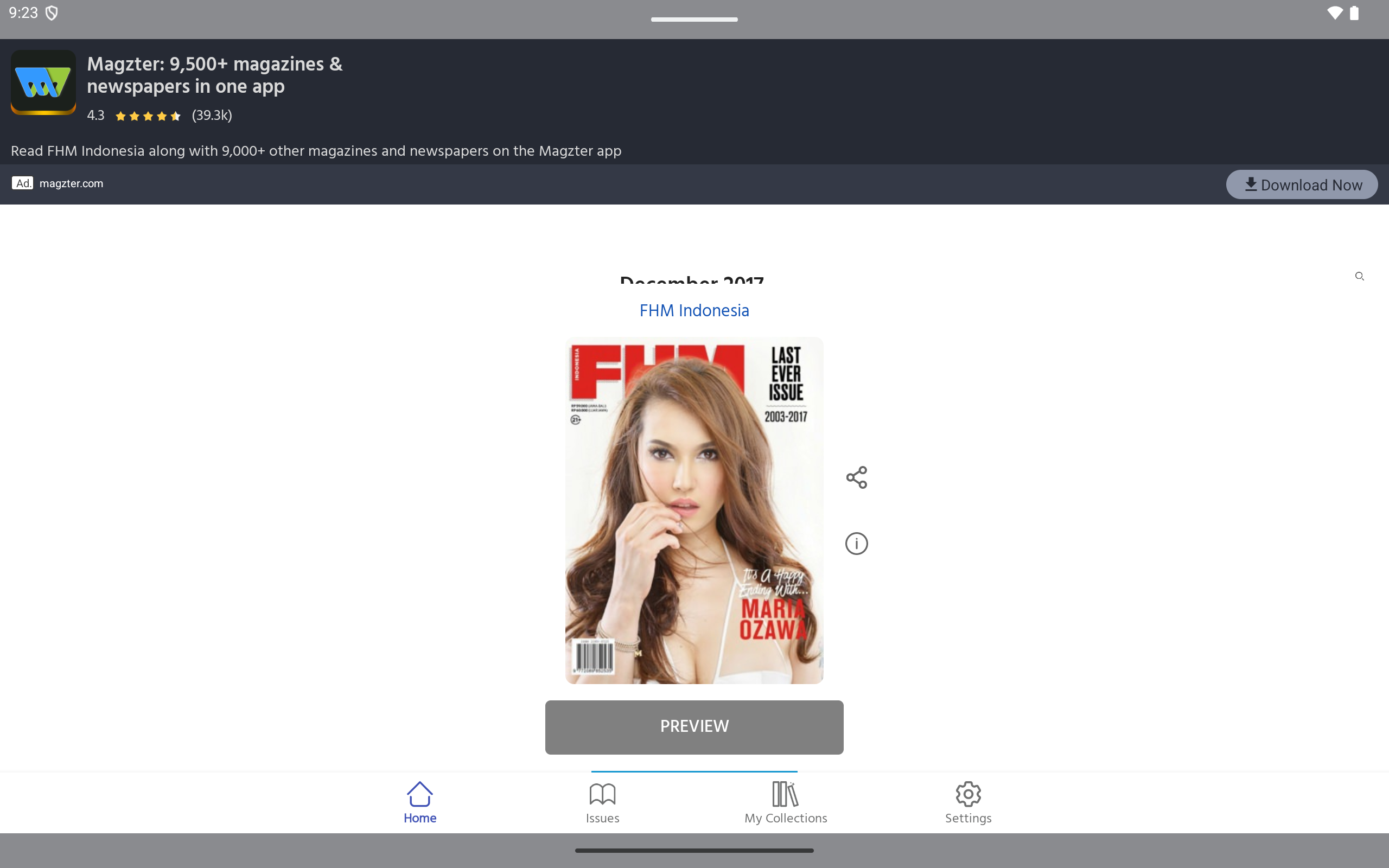The image size is (1389, 868).
Task: Open the magzter.com ad link
Action: [x=71, y=184]
